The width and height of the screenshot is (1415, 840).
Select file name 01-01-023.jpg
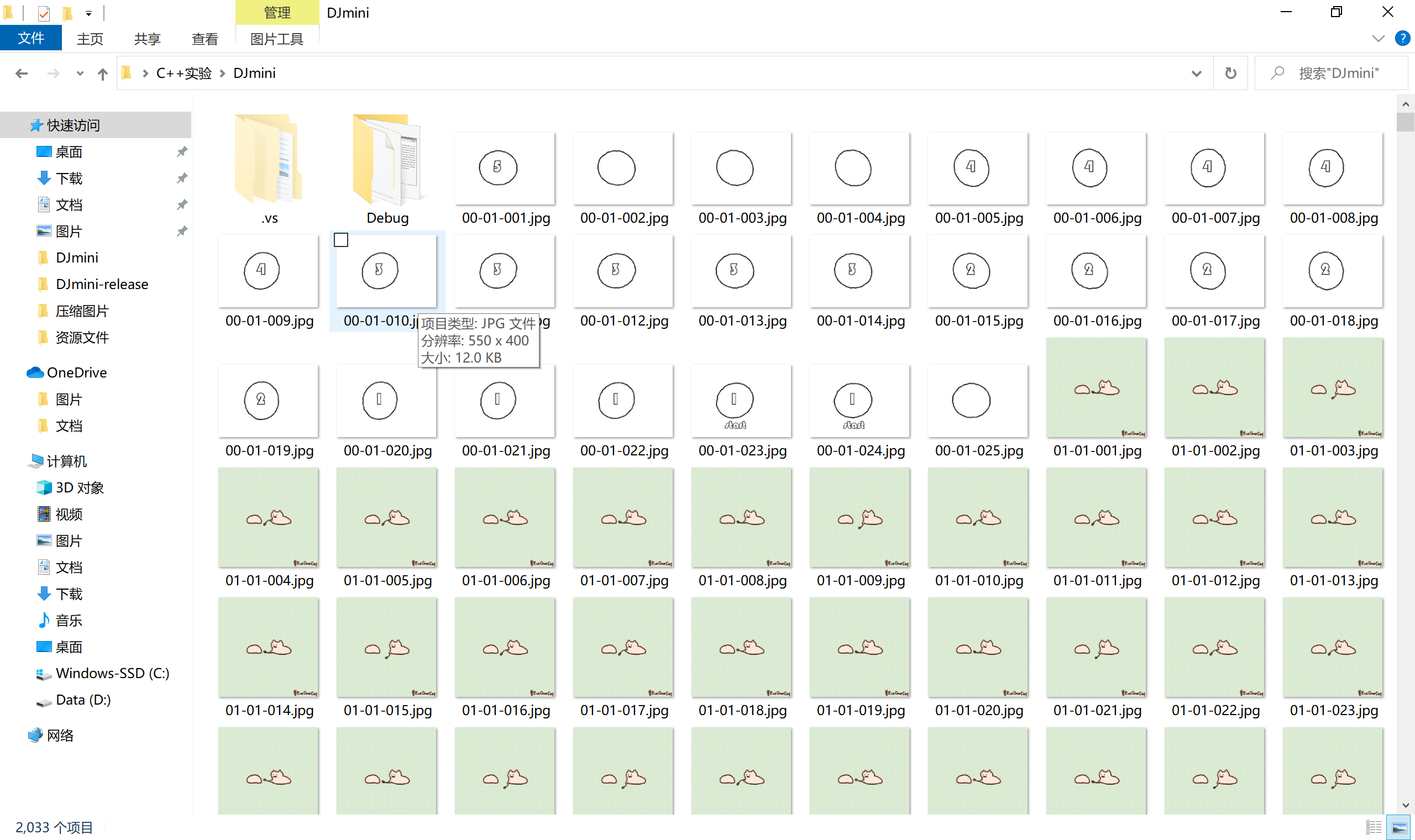click(x=1334, y=710)
